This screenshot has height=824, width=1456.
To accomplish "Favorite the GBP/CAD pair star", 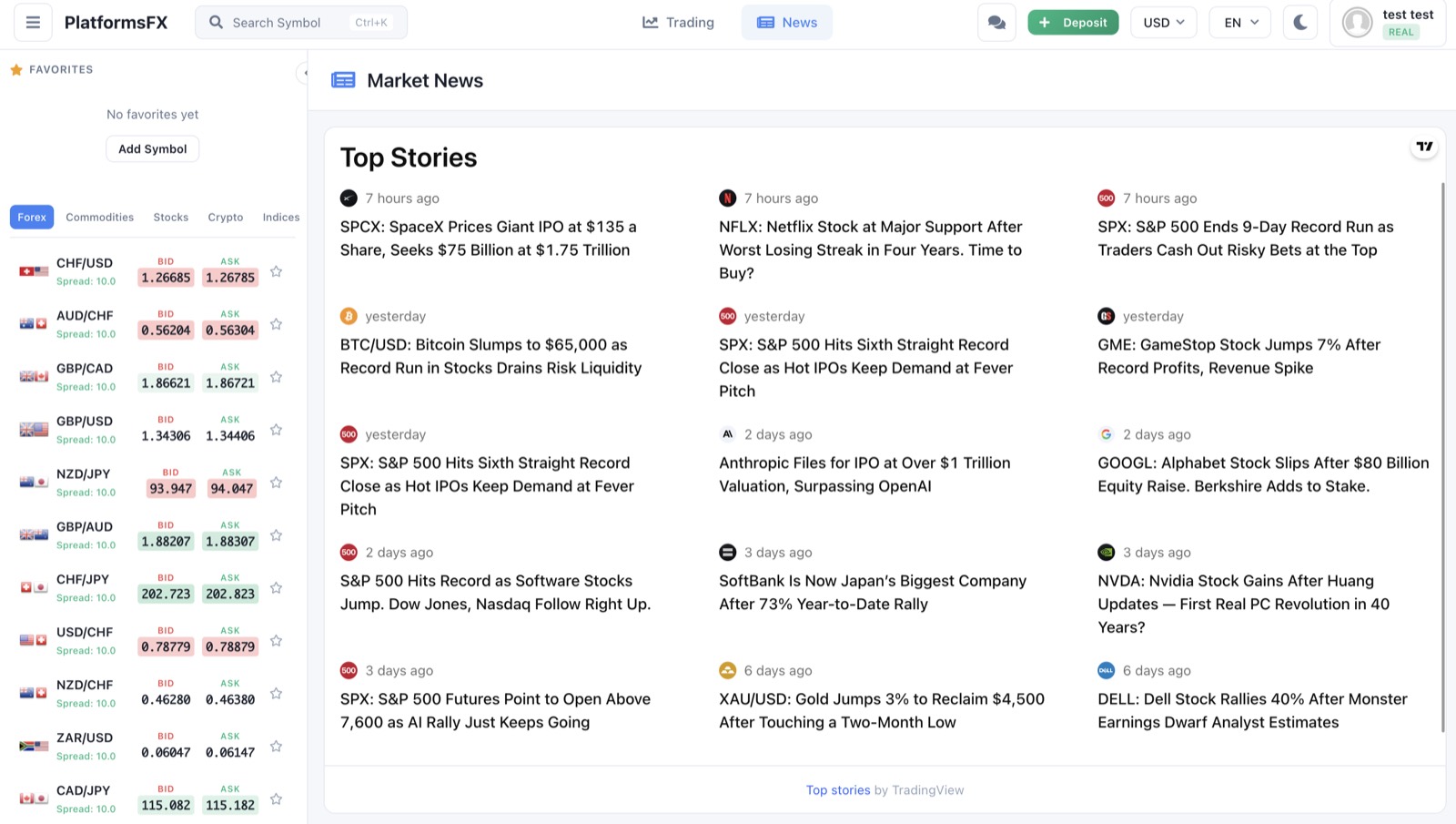I will (276, 377).
